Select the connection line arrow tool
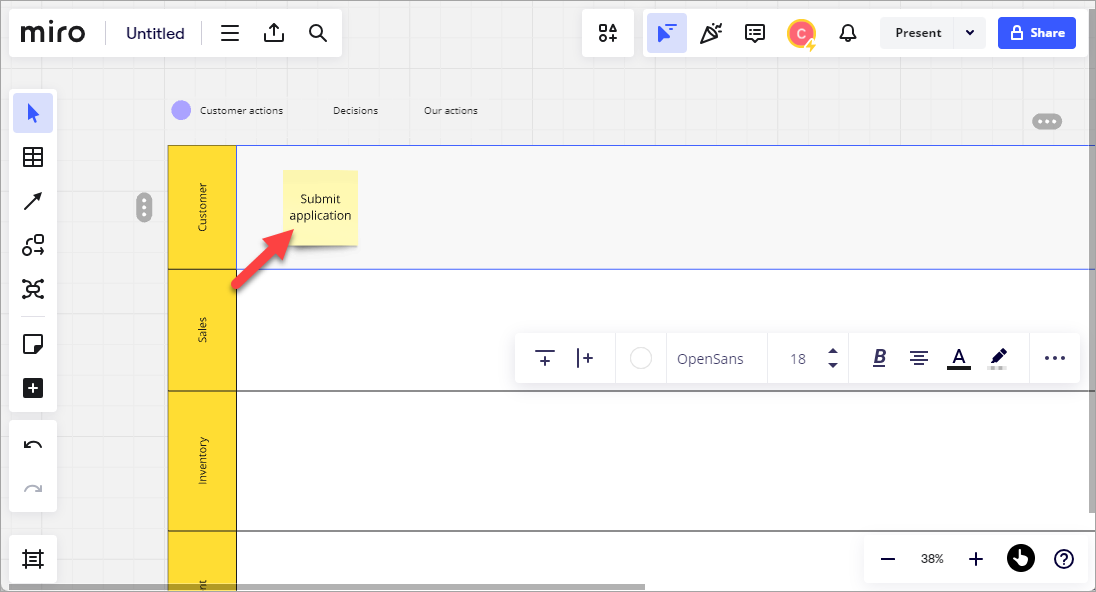Screen dimensions: 1096x592 tap(33, 201)
